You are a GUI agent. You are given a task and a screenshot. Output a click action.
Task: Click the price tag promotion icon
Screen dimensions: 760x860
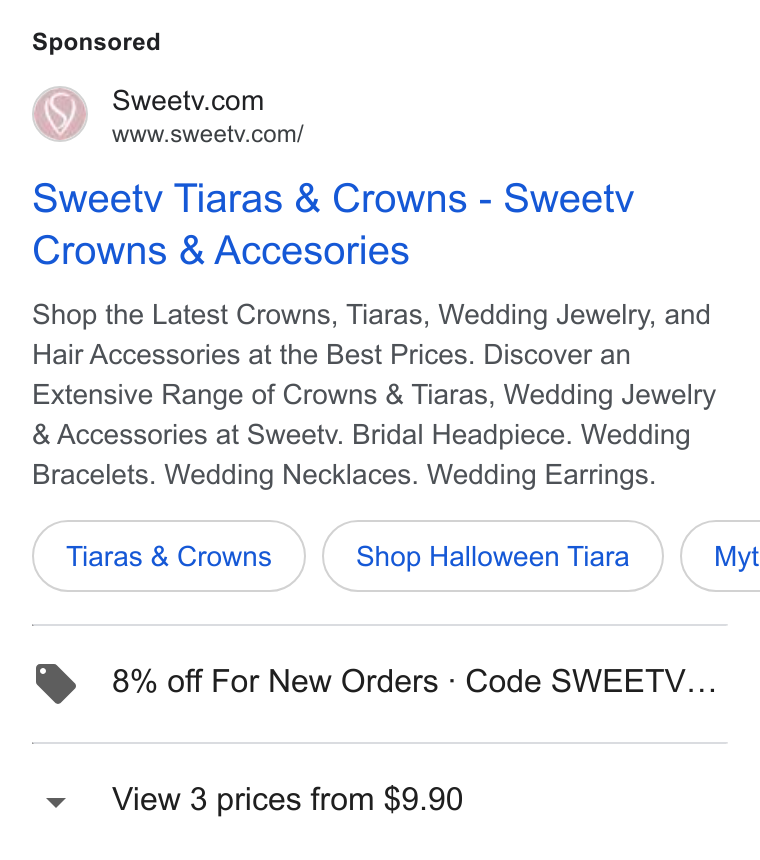(x=55, y=683)
